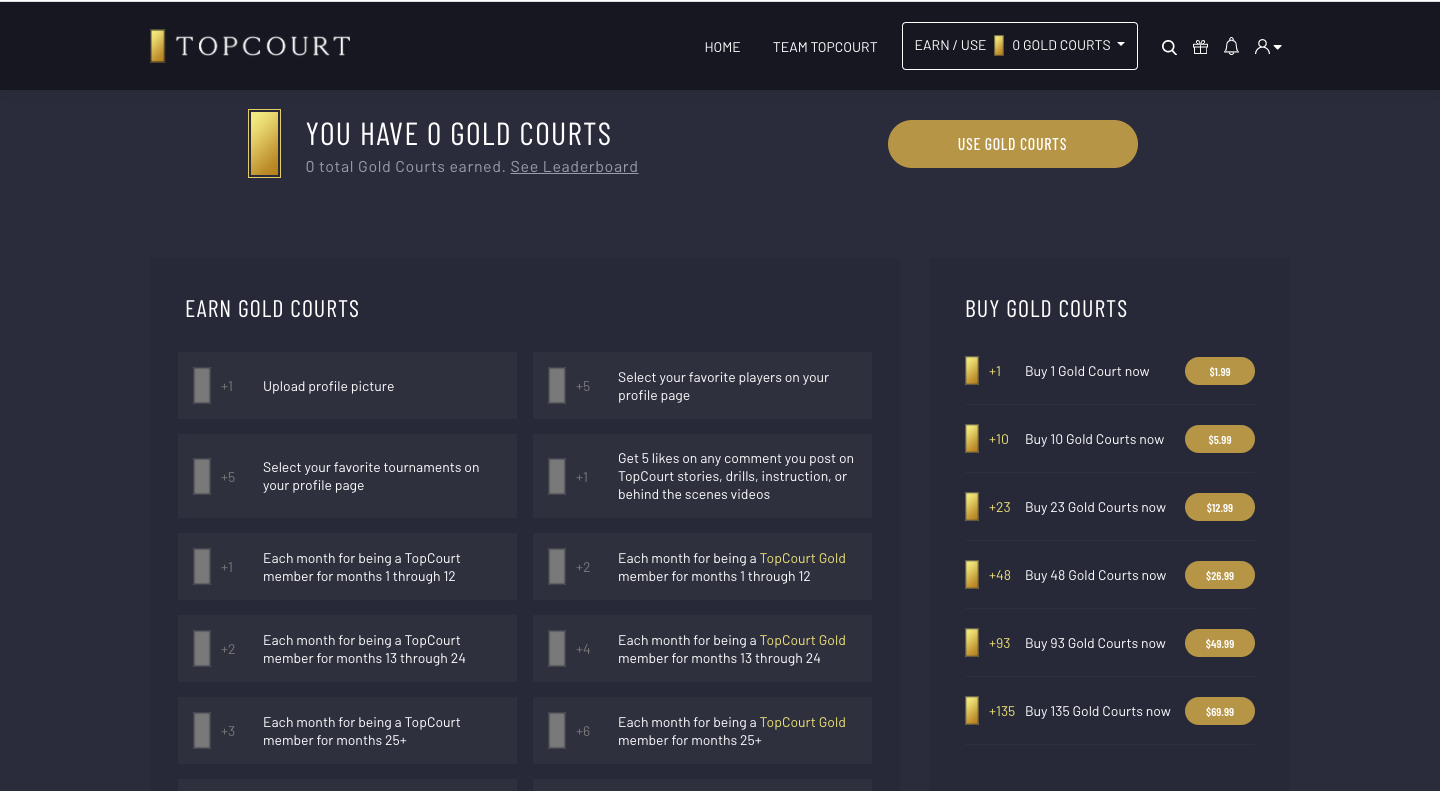Select the favorite tournaments earn card
Image resolution: width=1440 pixels, height=791 pixels.
click(x=347, y=476)
